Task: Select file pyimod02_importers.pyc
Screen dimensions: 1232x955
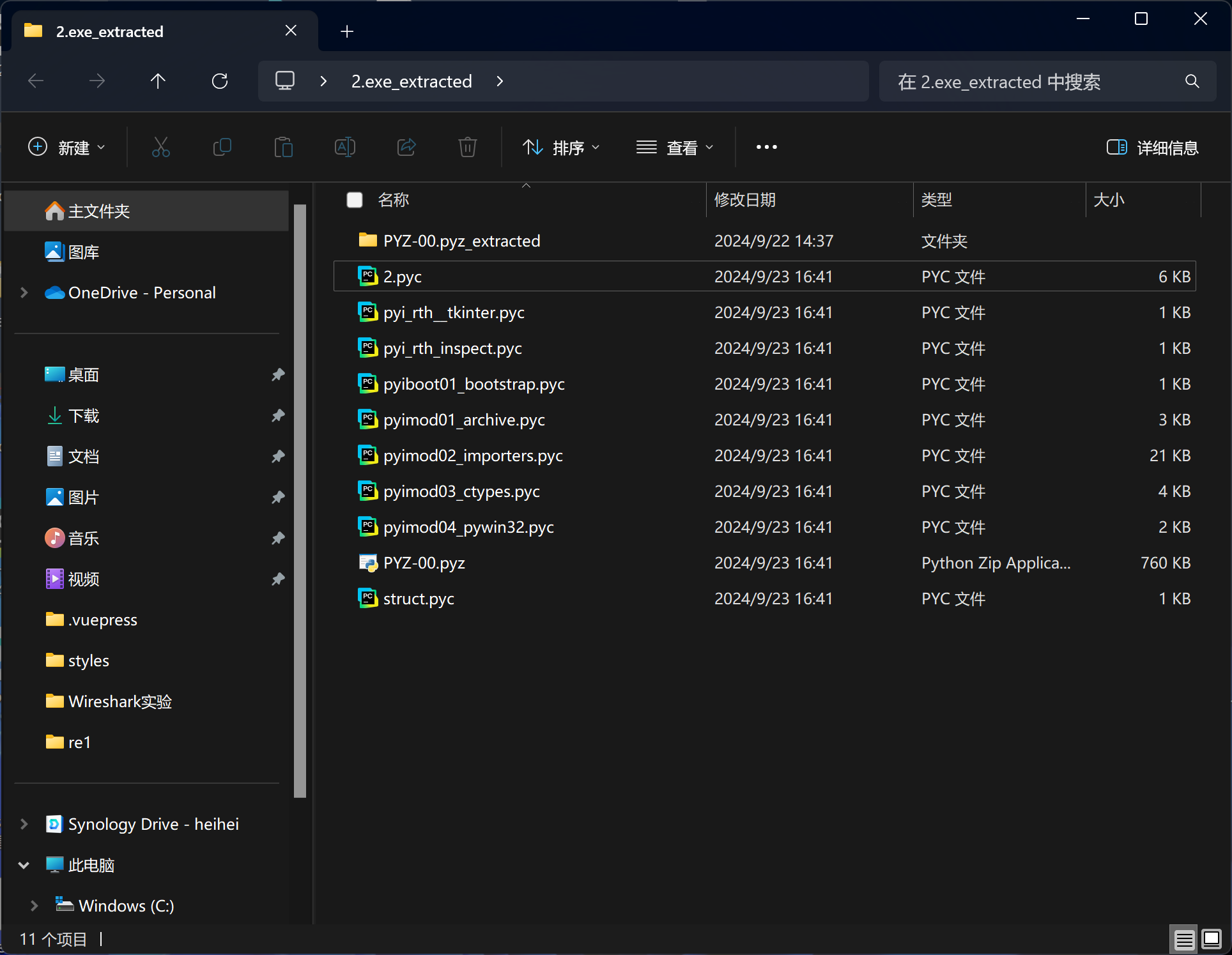Action: (764, 455)
